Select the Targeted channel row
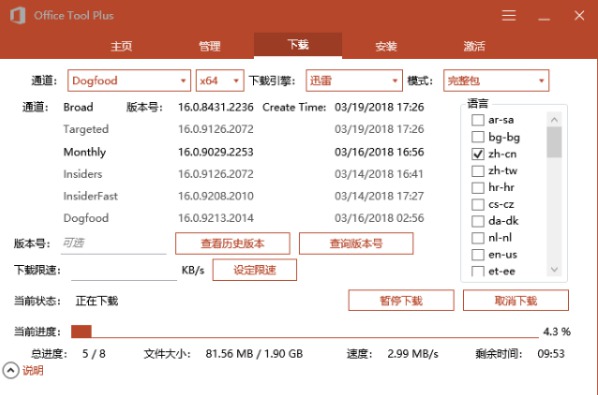 click(x=86, y=130)
